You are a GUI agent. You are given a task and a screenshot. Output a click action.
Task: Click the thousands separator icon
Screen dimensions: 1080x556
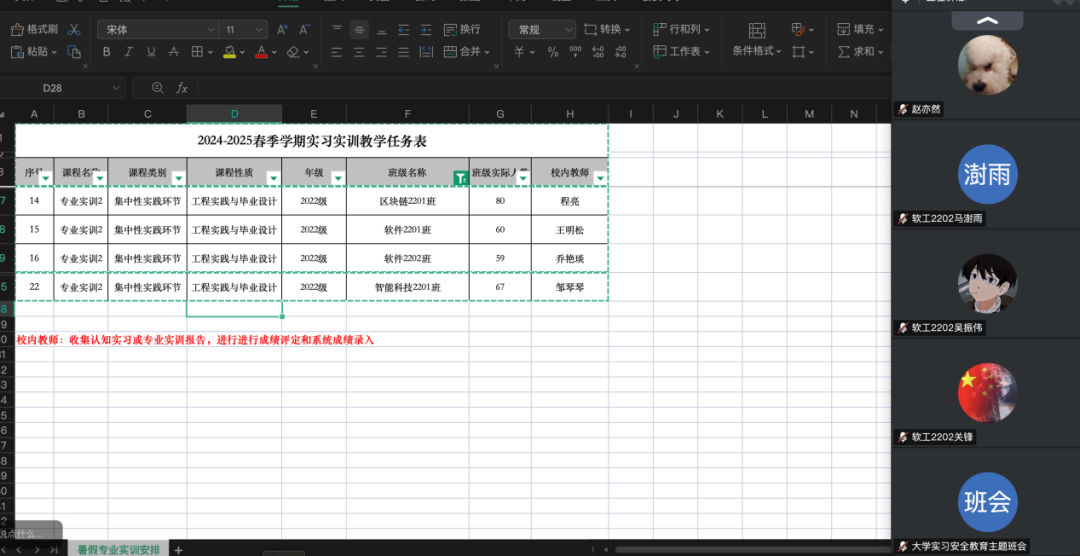click(576, 52)
